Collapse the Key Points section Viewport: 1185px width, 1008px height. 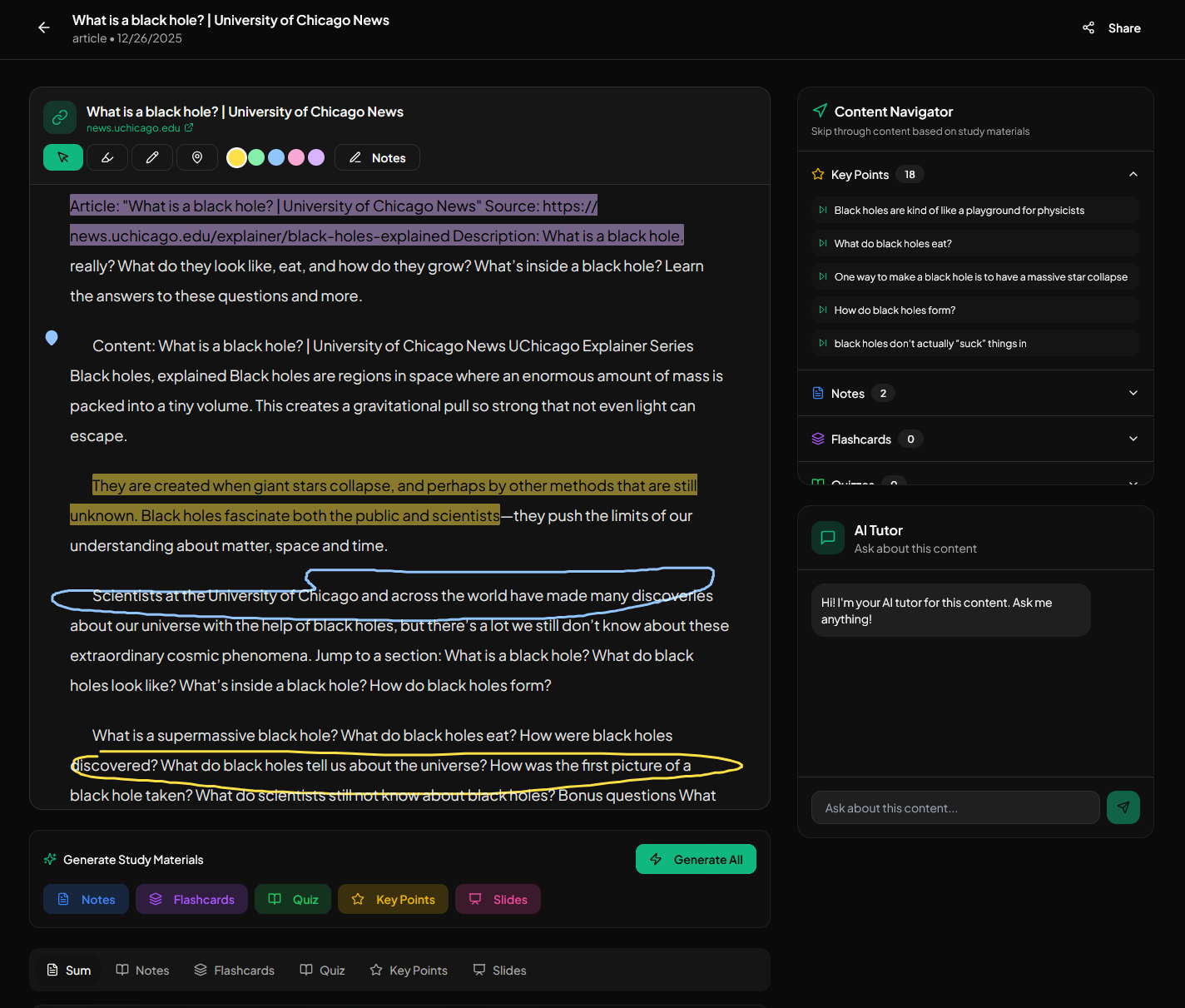click(1133, 174)
